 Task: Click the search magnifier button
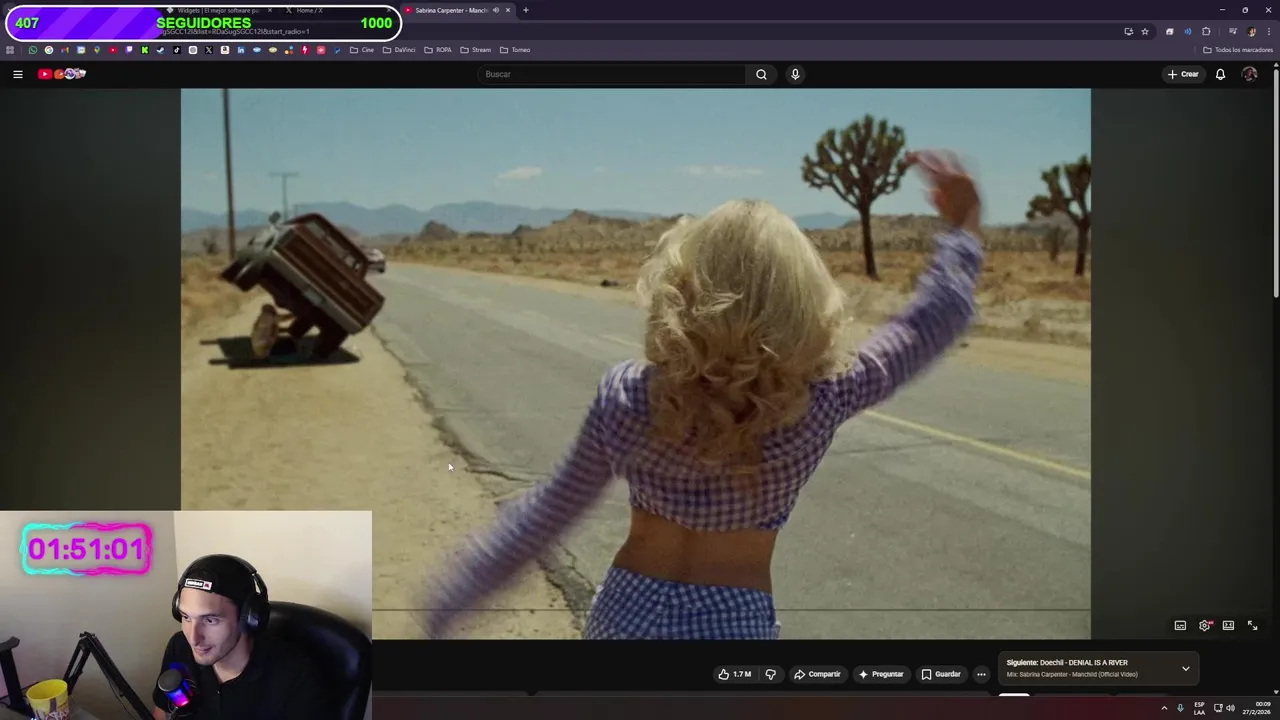point(761,74)
